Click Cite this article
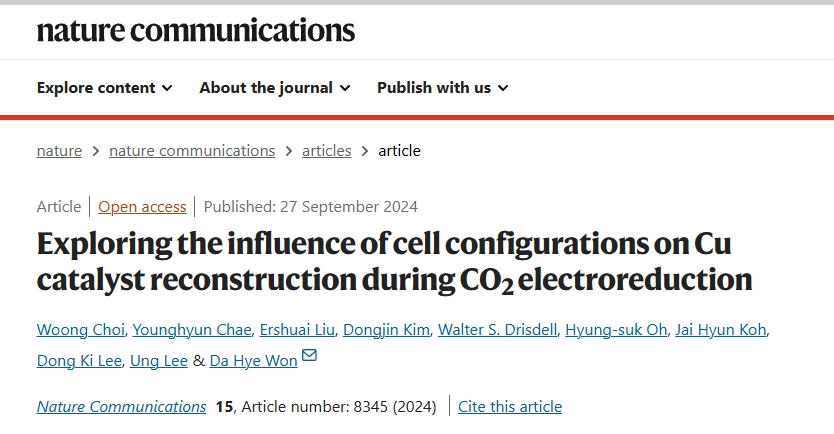This screenshot has height=434, width=834. point(510,407)
